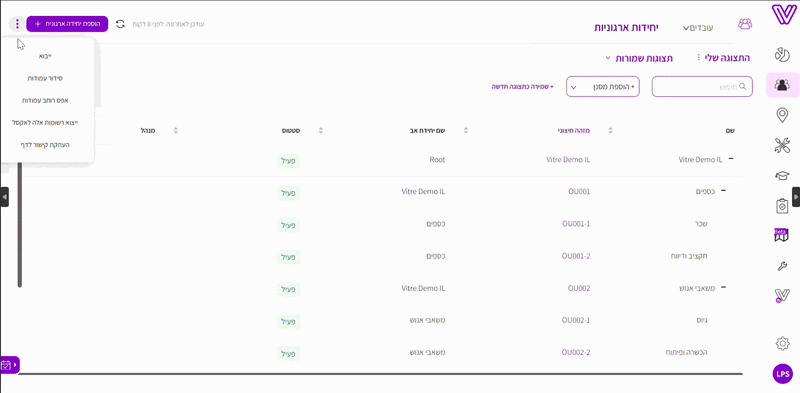Viewport: 800px width, 393px height.
Task: Collapse the Vitre Demo IL tree row
Action: click(x=731, y=159)
